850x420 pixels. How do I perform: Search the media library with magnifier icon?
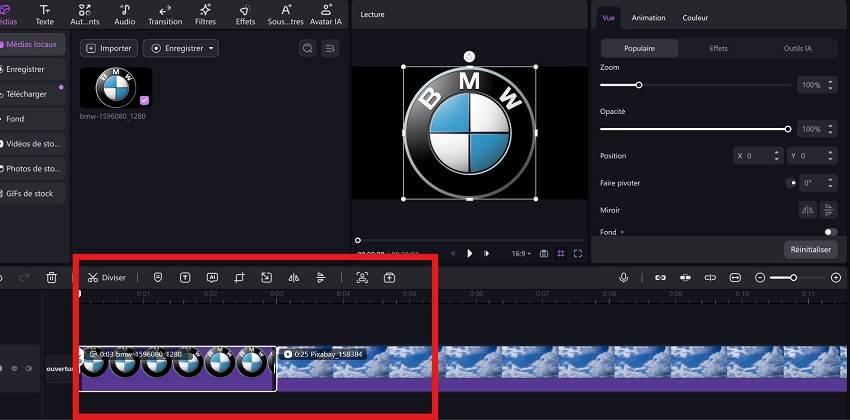pos(308,48)
